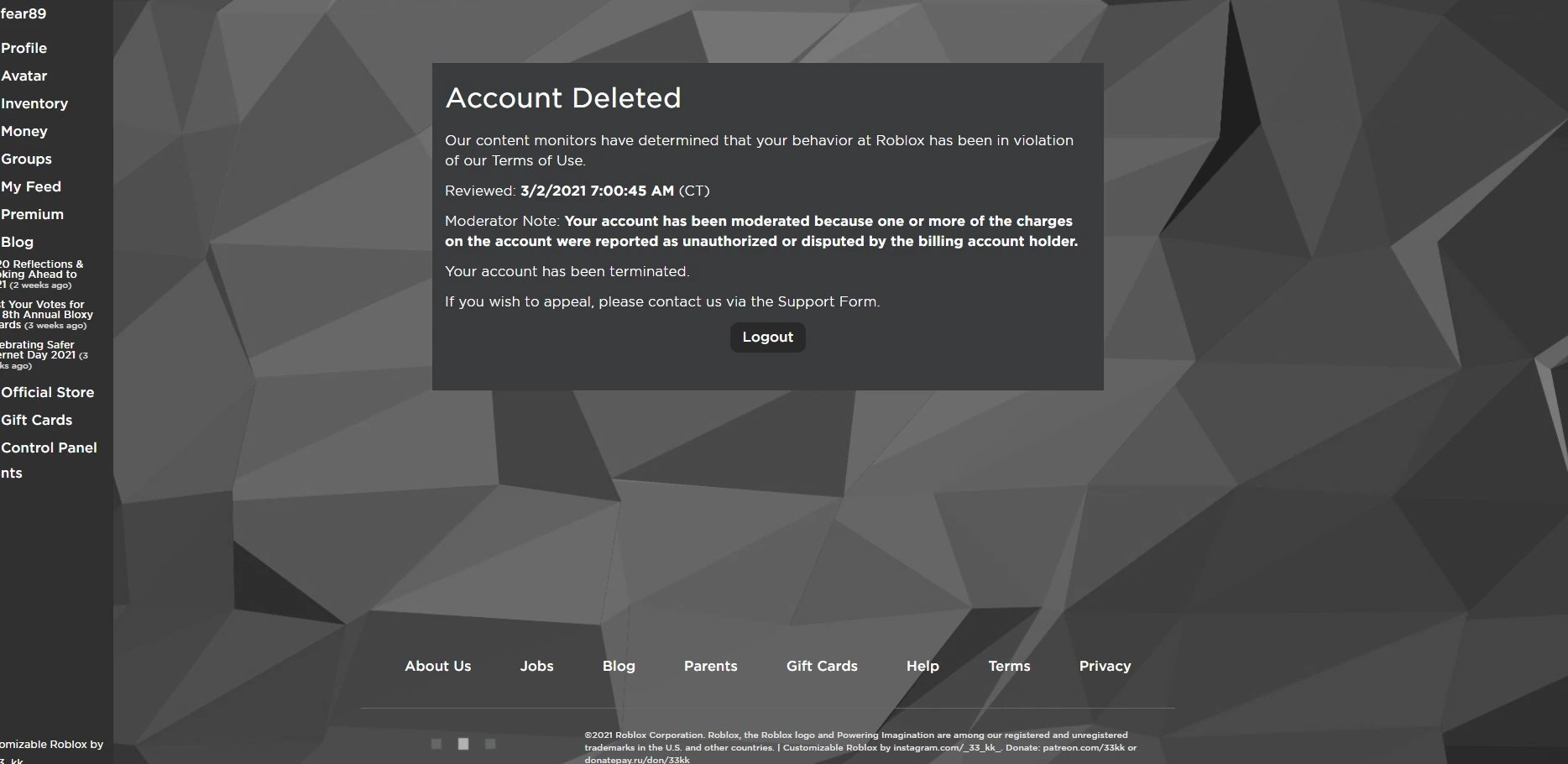Open the Privacy footer link
The width and height of the screenshot is (1568, 764).
coord(1105,666)
